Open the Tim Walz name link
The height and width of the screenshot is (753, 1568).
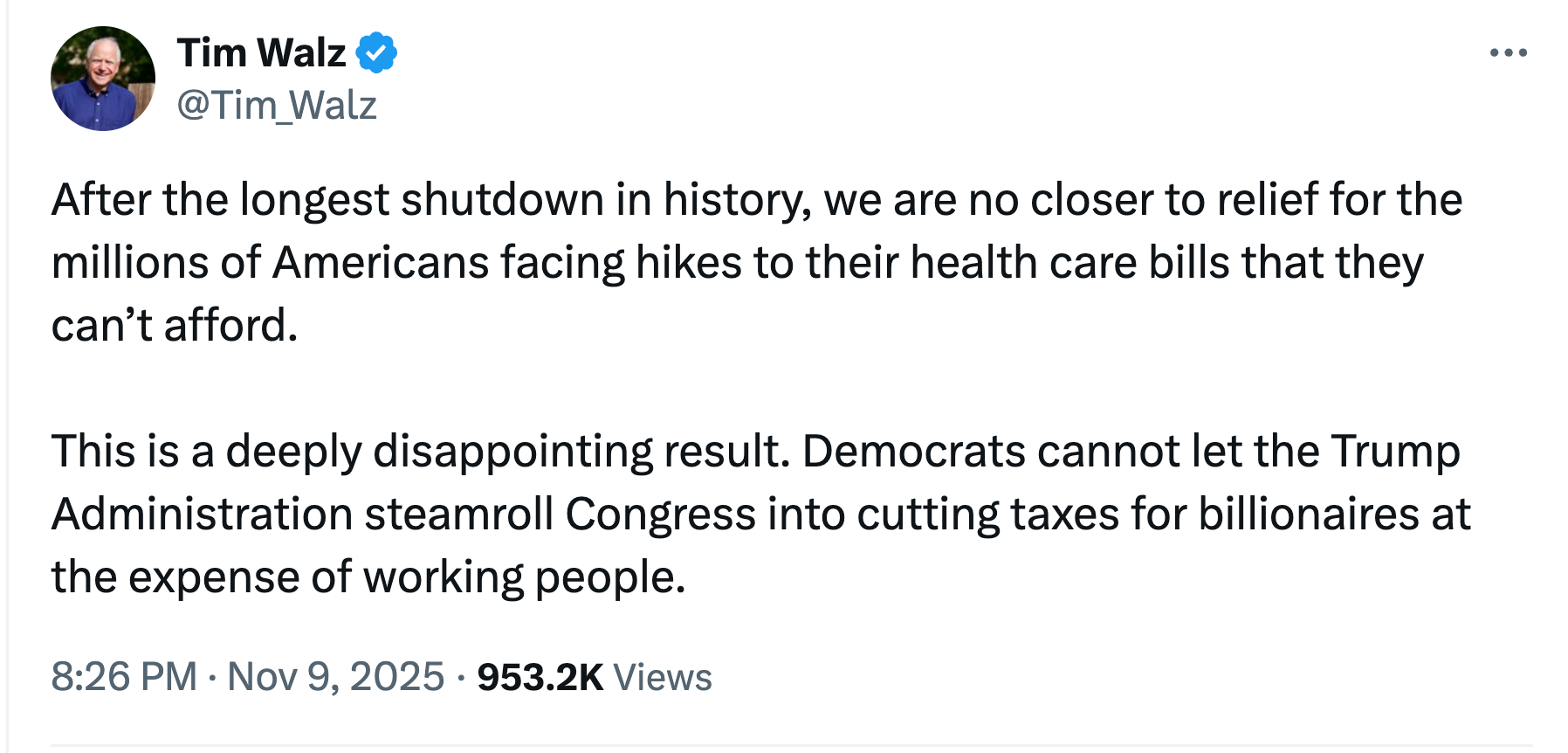point(262,52)
